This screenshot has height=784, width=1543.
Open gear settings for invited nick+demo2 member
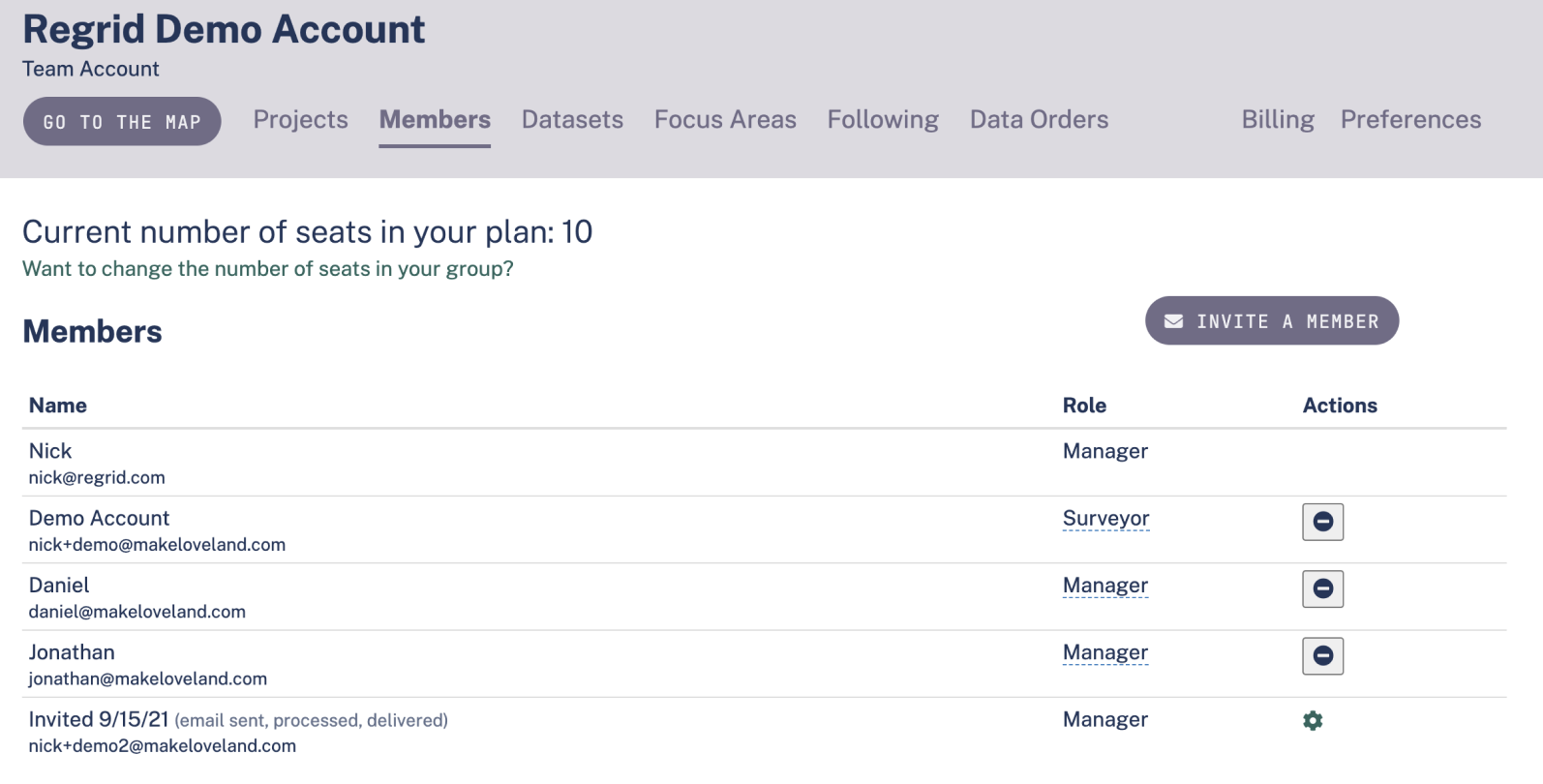tap(1313, 720)
